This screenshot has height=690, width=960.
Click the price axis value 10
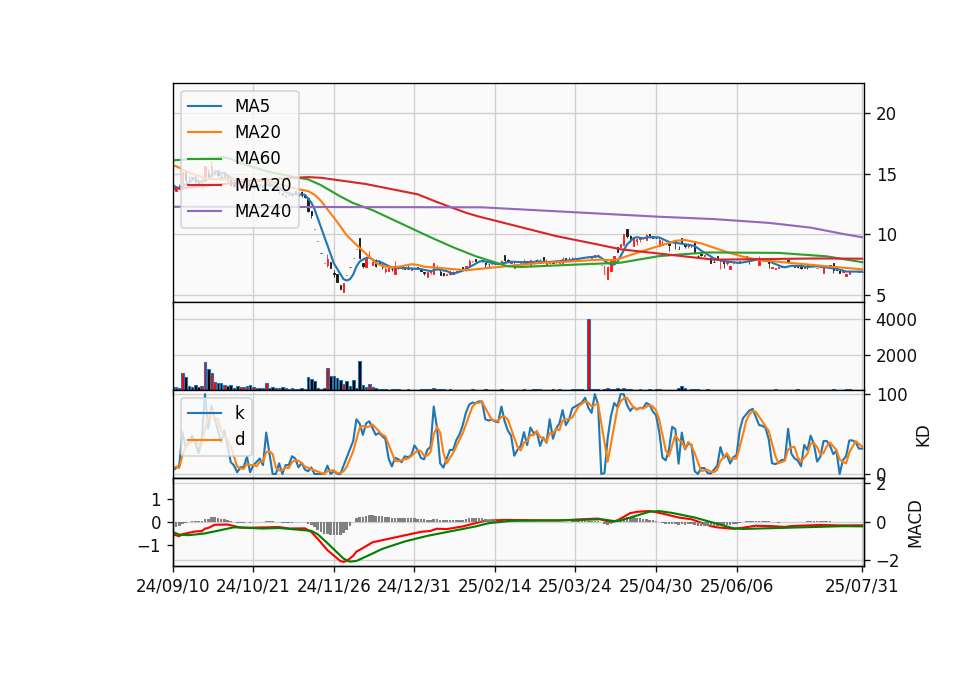coord(886,235)
